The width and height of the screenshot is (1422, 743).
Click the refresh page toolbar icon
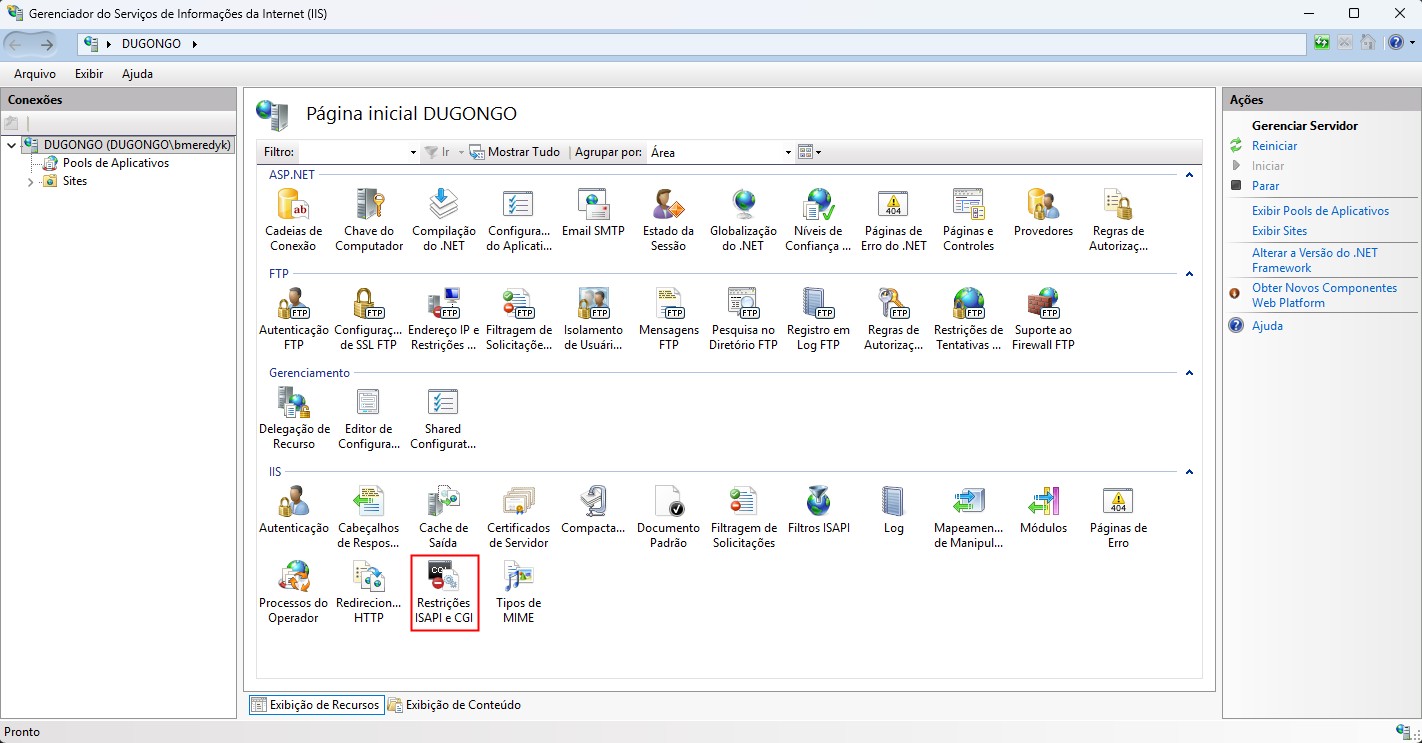[1323, 43]
